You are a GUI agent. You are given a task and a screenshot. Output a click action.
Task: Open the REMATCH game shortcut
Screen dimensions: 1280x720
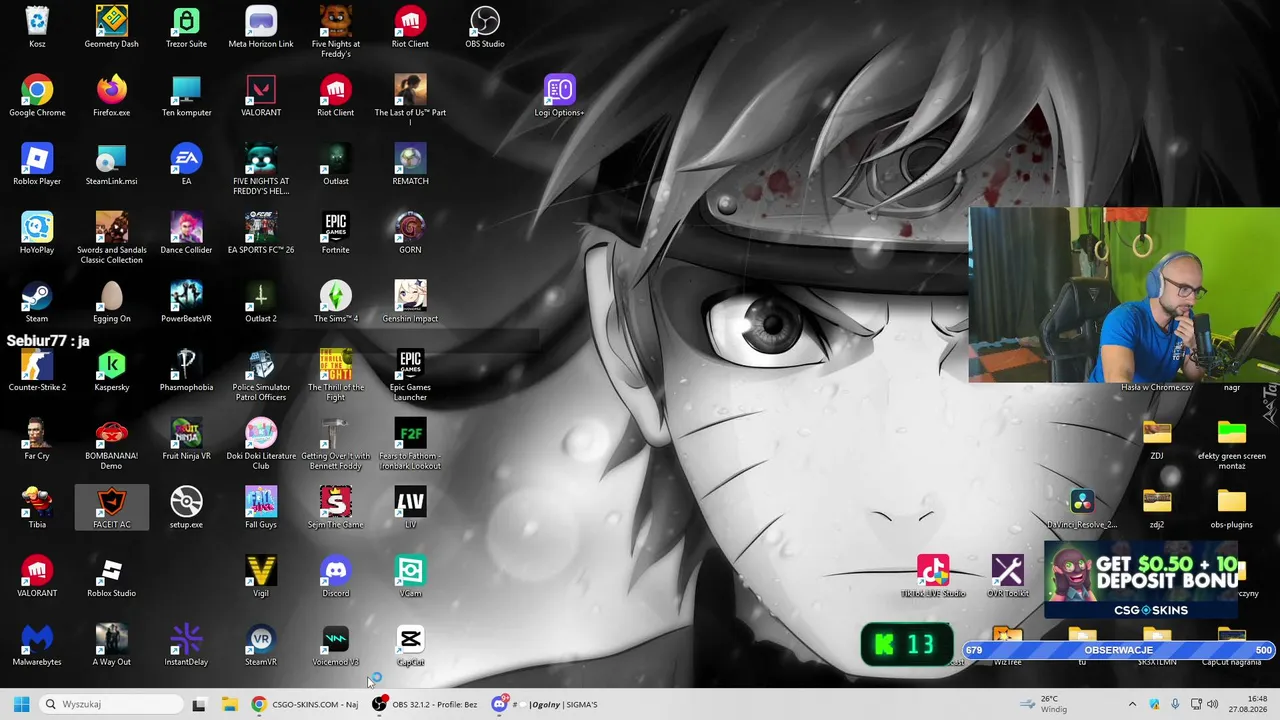(x=410, y=165)
